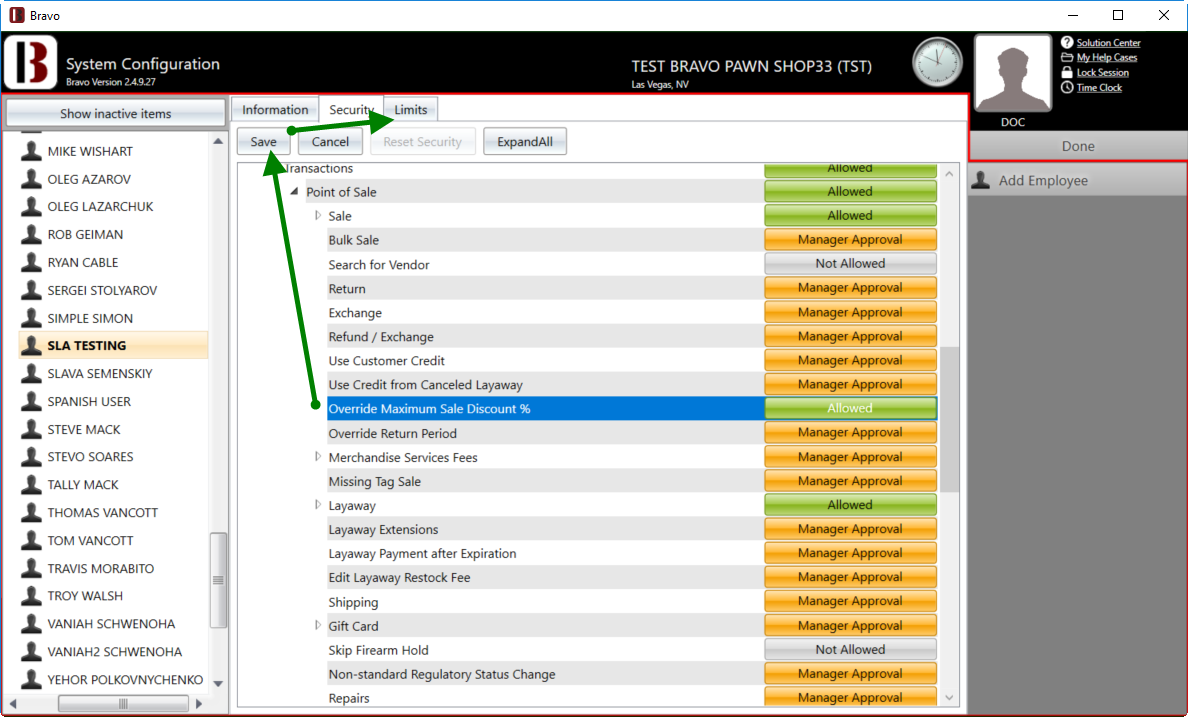This screenshot has width=1188, height=717.
Task: Open the Solution Center link
Action: 1108,43
